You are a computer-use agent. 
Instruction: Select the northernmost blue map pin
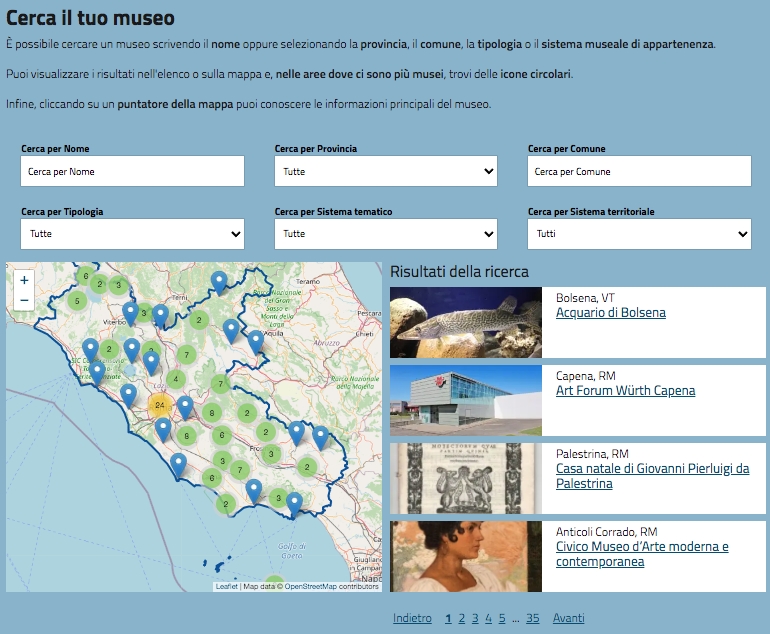click(219, 281)
